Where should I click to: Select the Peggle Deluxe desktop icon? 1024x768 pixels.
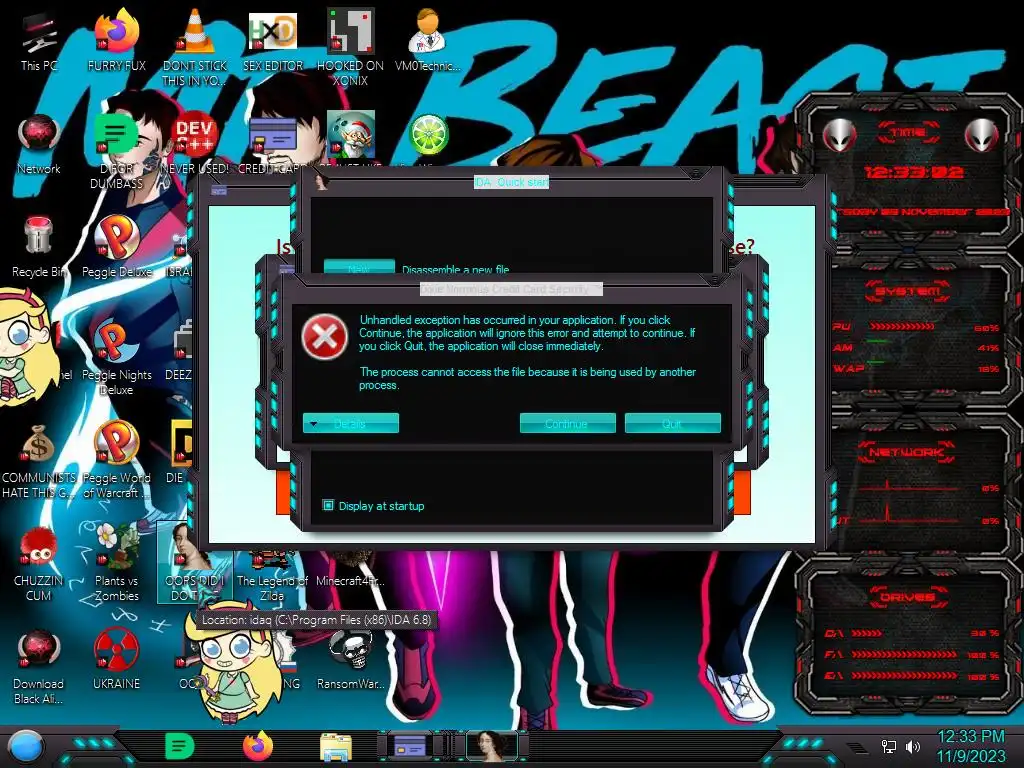[117, 248]
